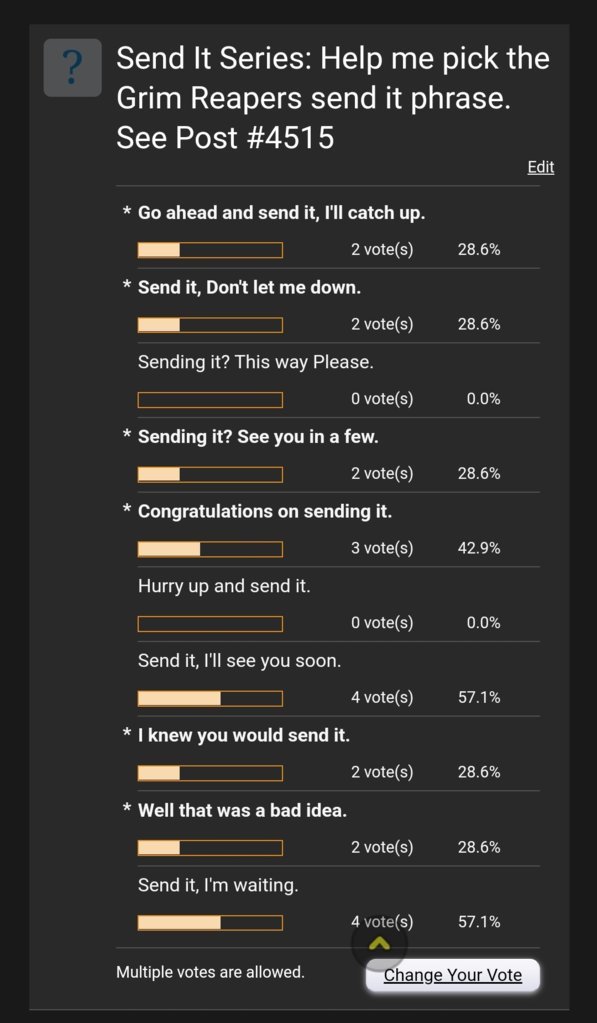Click the 42.9% progress bar for Congratulations
This screenshot has width=597, height=1023.
click(x=210, y=549)
